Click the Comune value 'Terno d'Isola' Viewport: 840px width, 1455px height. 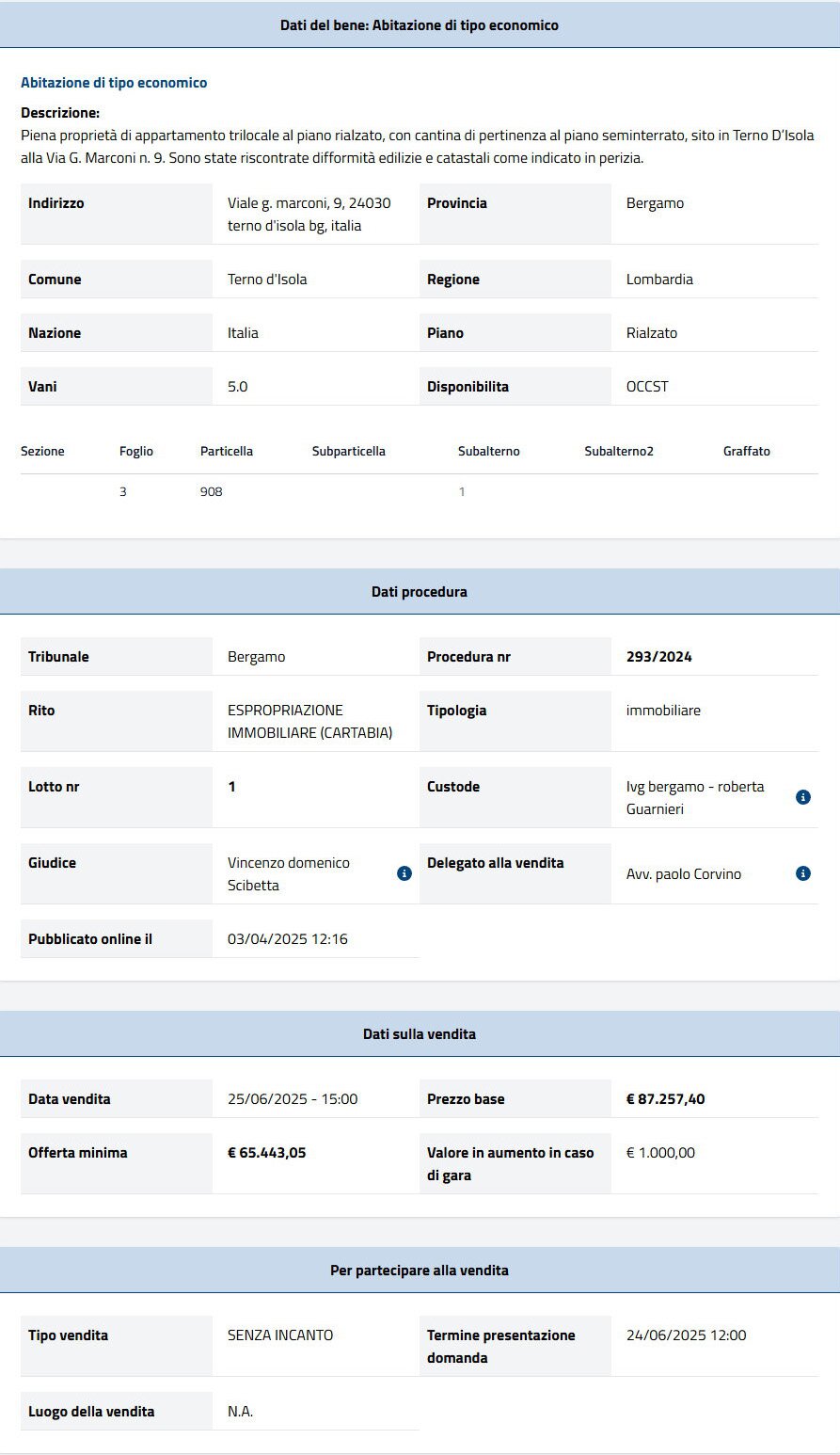(267, 280)
